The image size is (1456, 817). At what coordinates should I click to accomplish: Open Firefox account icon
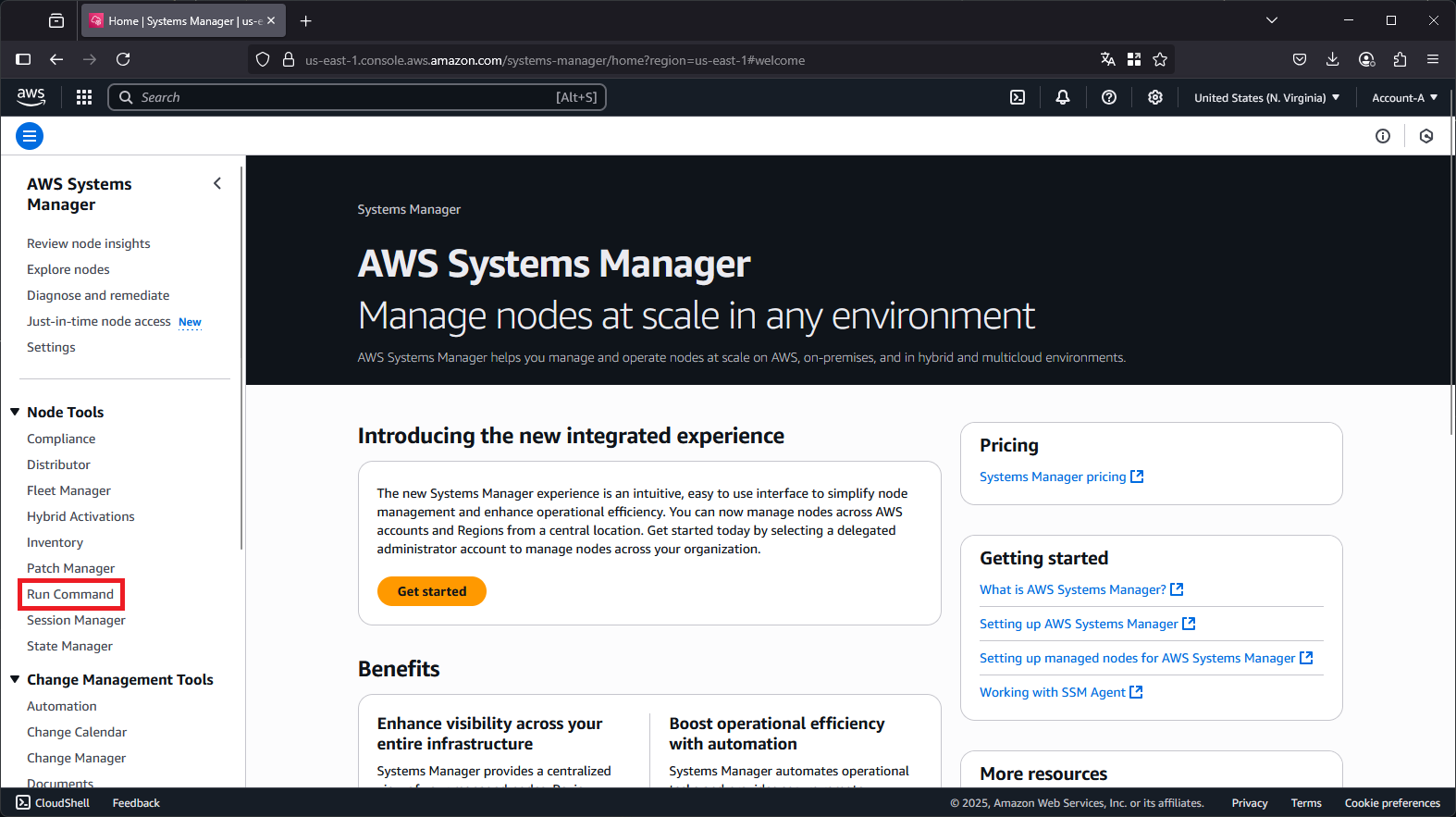1366,59
